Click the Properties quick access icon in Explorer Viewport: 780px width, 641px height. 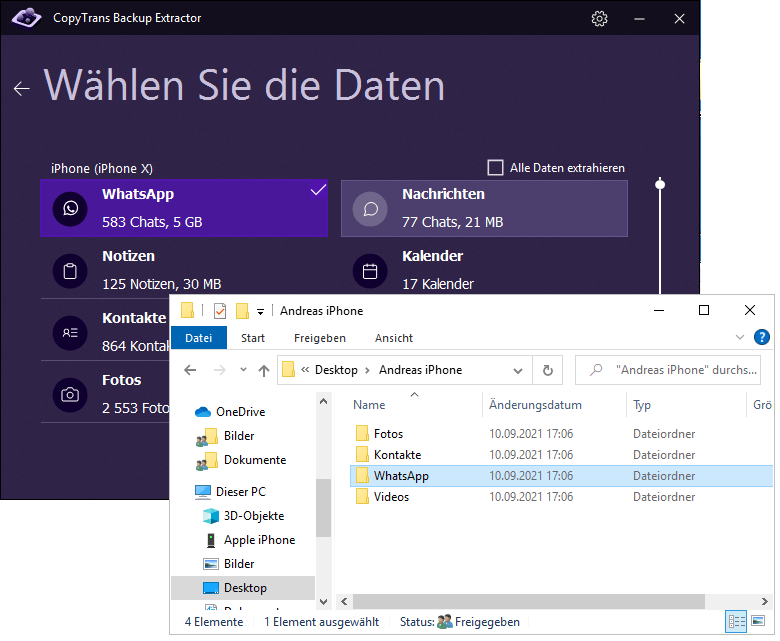(220, 311)
